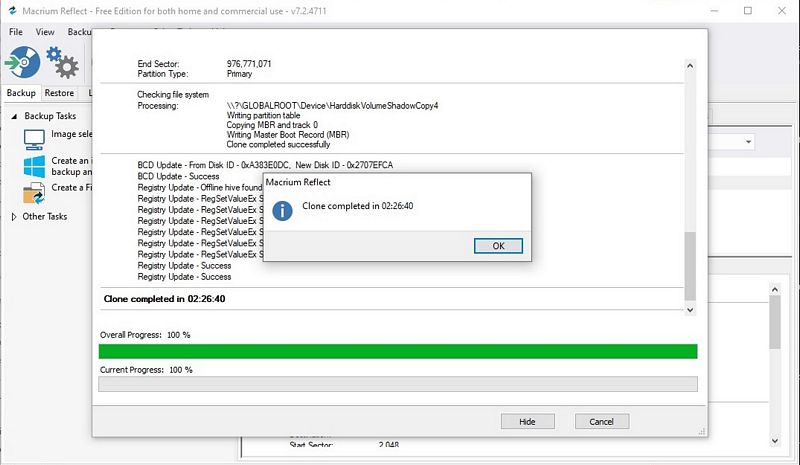Click the blue info icon in the dialog
800x465 pixels.
click(x=282, y=211)
